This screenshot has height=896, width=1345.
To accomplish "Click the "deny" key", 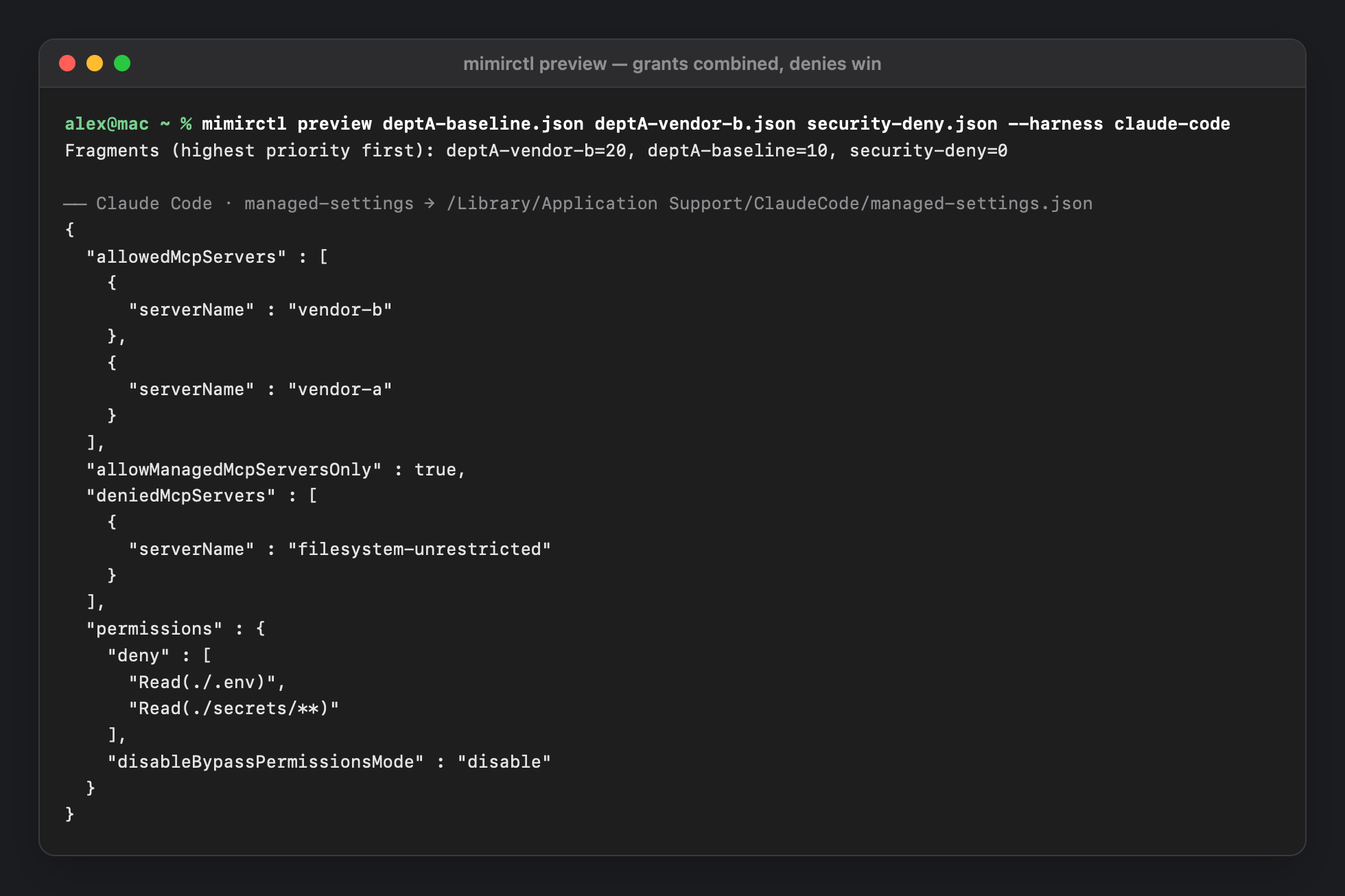I will point(138,655).
